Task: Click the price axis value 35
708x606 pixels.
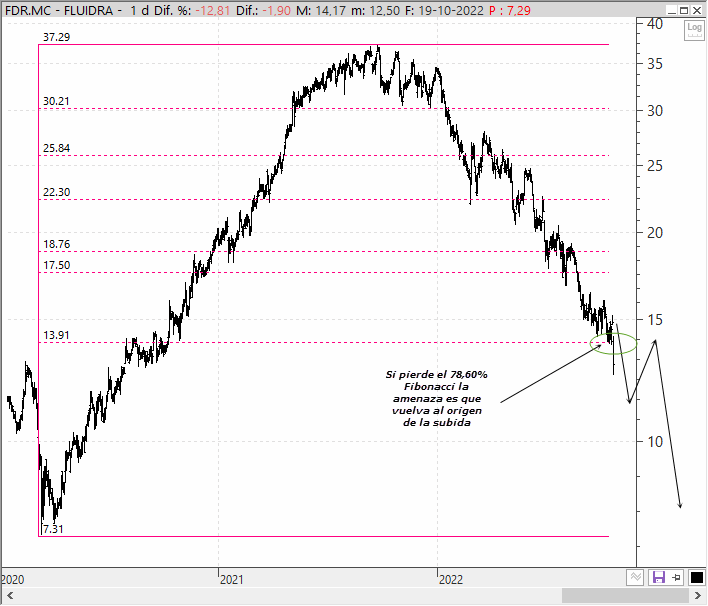Action: (655, 64)
